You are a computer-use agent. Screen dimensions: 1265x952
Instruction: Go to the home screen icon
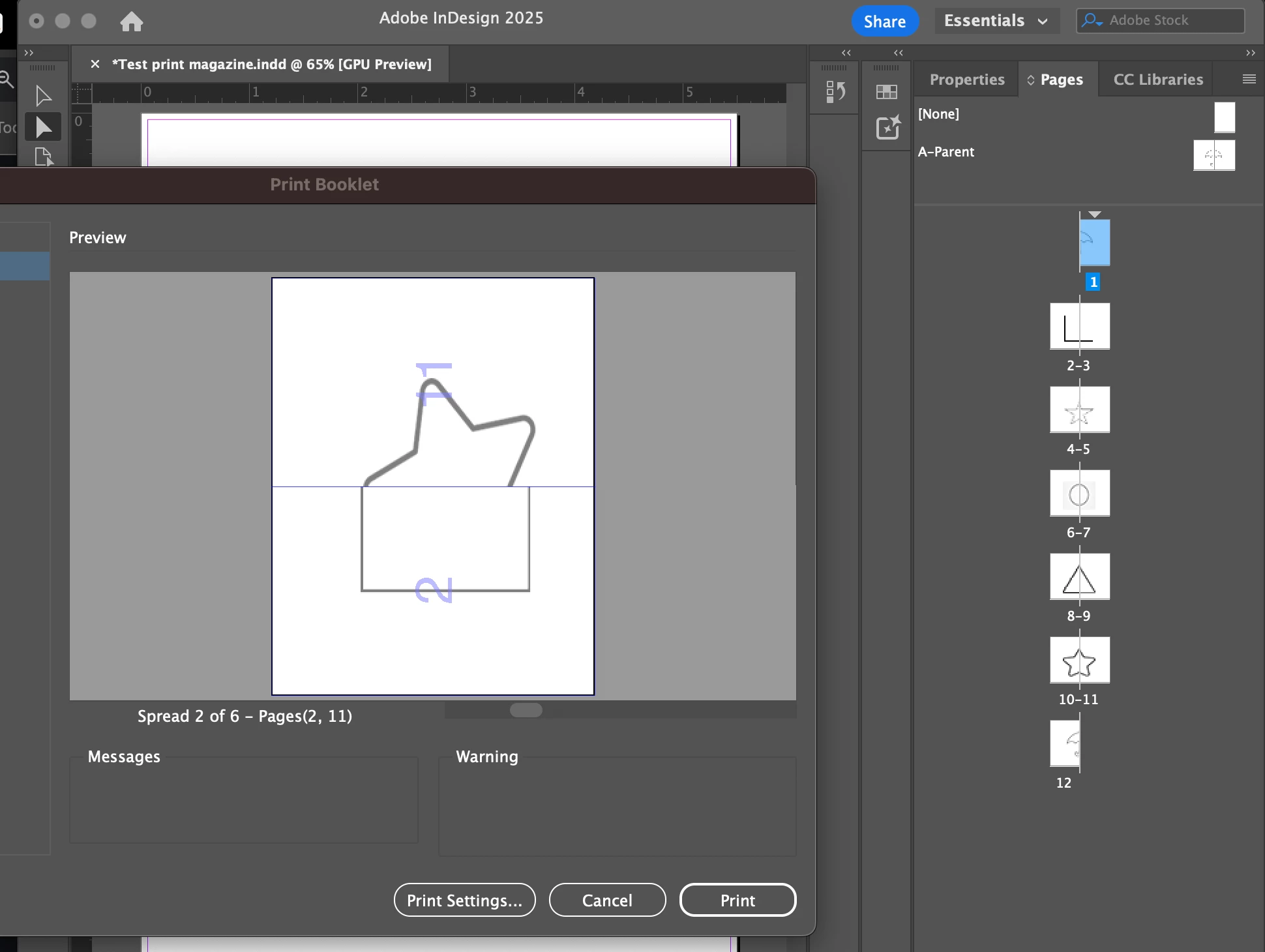pyautogui.click(x=131, y=22)
